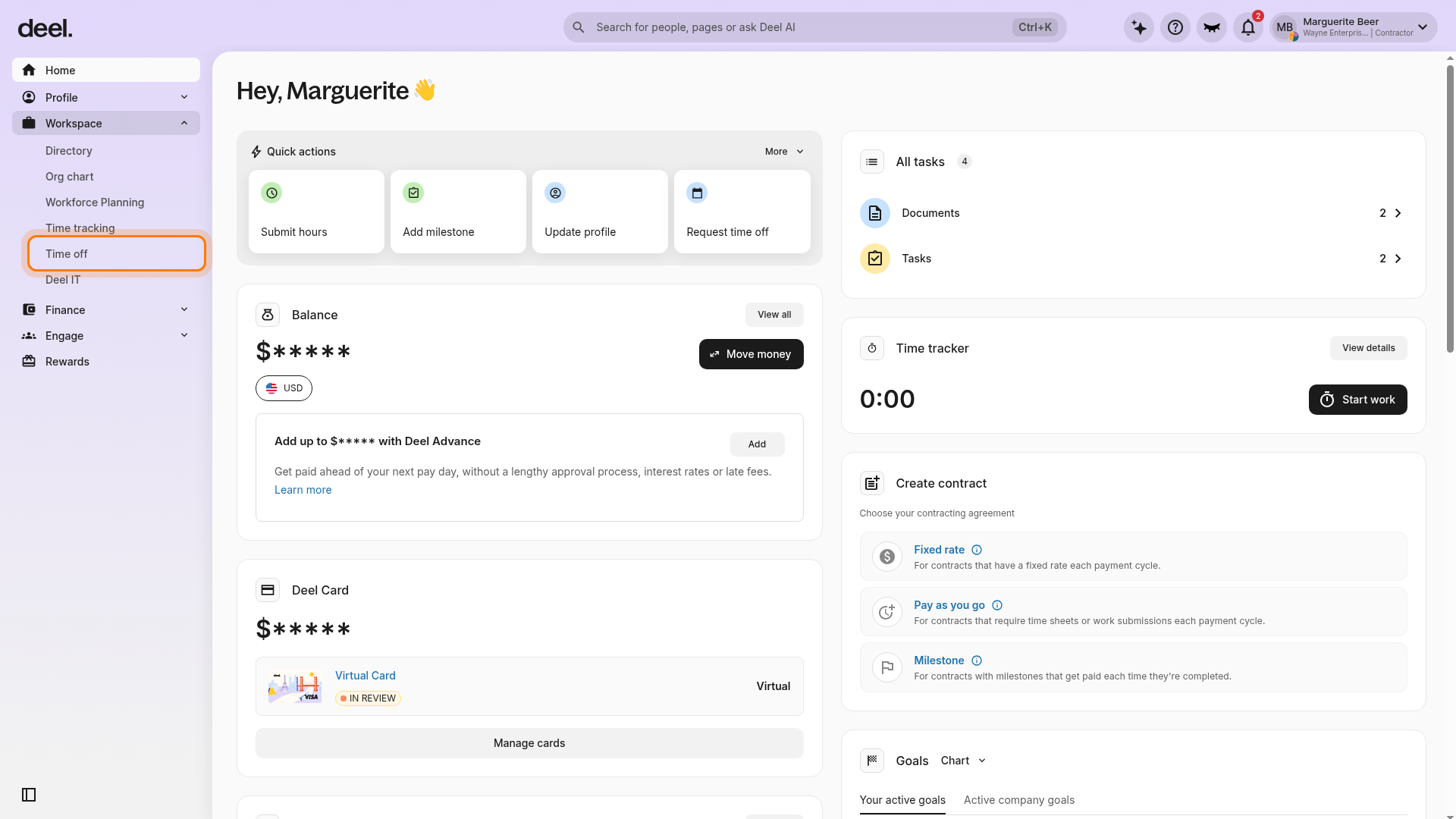The width and height of the screenshot is (1456, 819).
Task: Click the Manage cards button
Action: pos(529,743)
